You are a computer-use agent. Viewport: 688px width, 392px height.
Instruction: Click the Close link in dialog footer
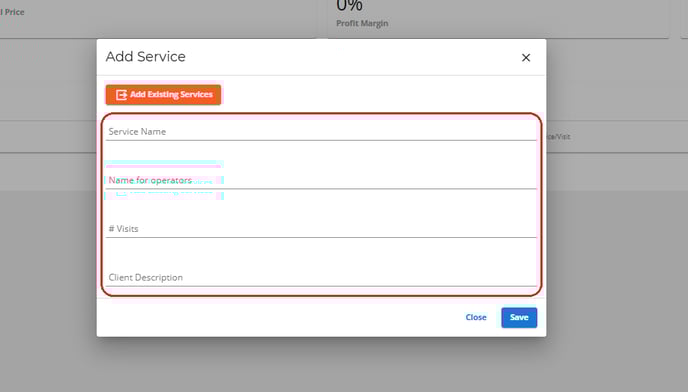[476, 317]
